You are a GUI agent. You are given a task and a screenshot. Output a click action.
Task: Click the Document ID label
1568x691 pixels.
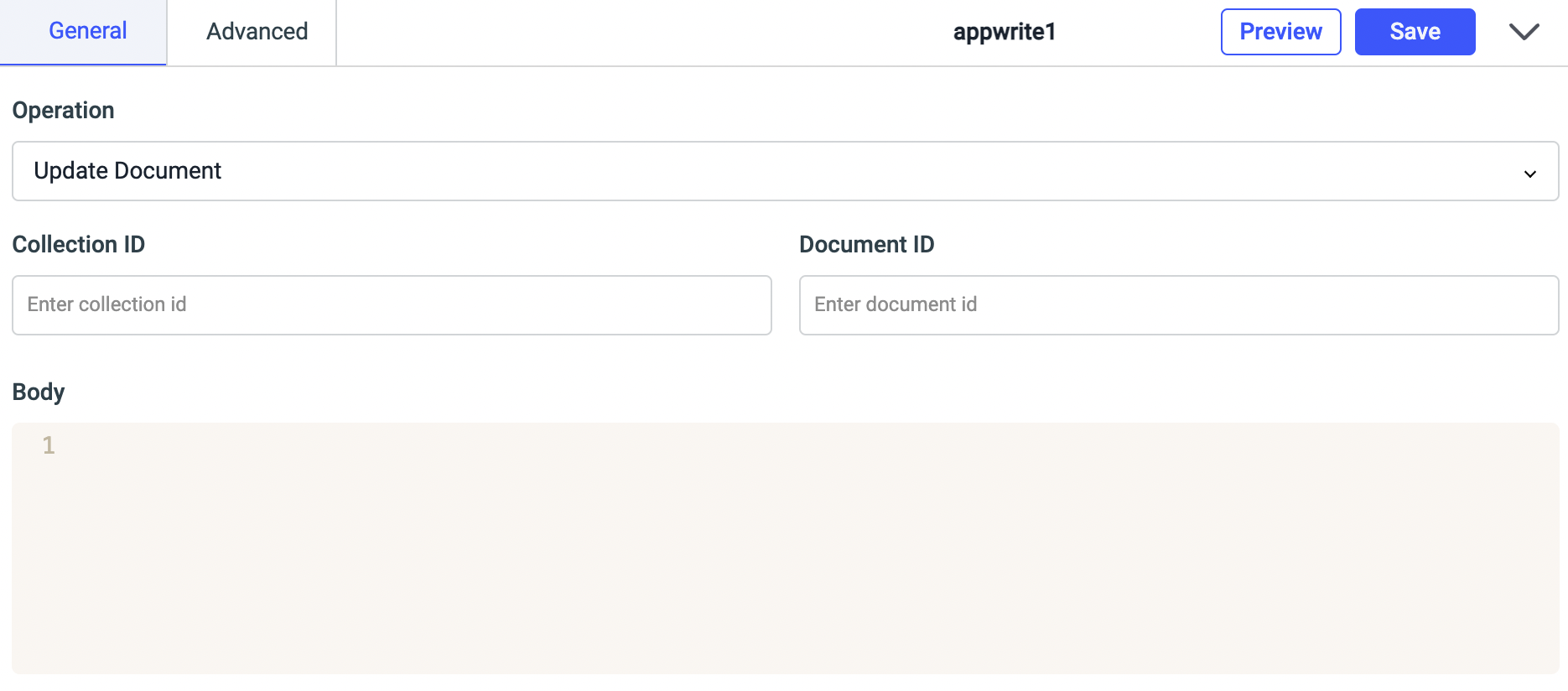[x=866, y=245]
